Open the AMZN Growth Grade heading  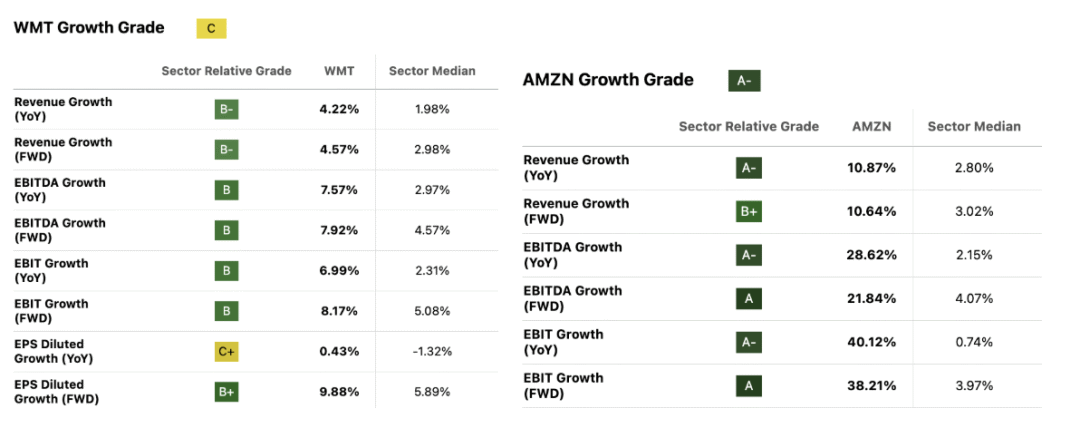pyautogui.click(x=608, y=80)
